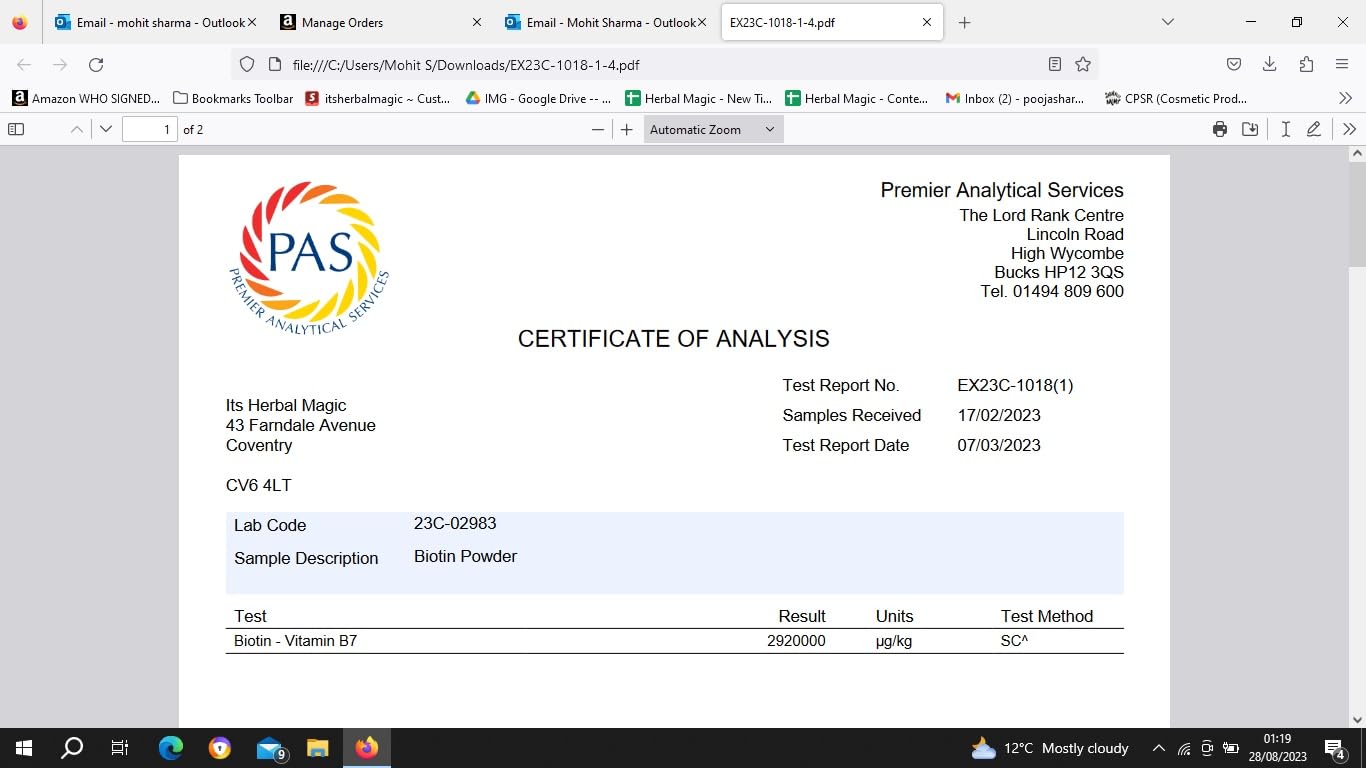The image size is (1366, 768).
Task: Bookmark this page with star icon
Action: pos(1083,65)
